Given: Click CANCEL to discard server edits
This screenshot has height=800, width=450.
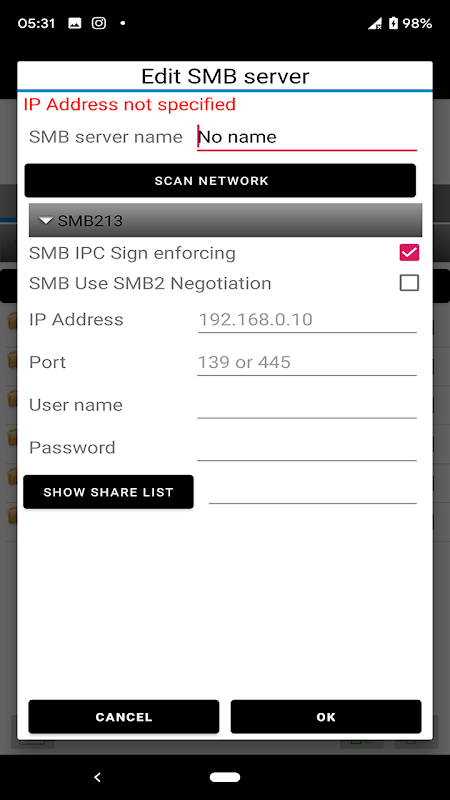Looking at the screenshot, I should point(124,717).
